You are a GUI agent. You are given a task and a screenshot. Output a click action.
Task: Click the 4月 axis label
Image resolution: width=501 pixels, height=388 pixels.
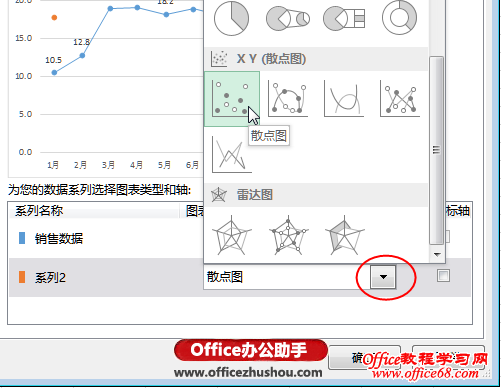click(136, 165)
